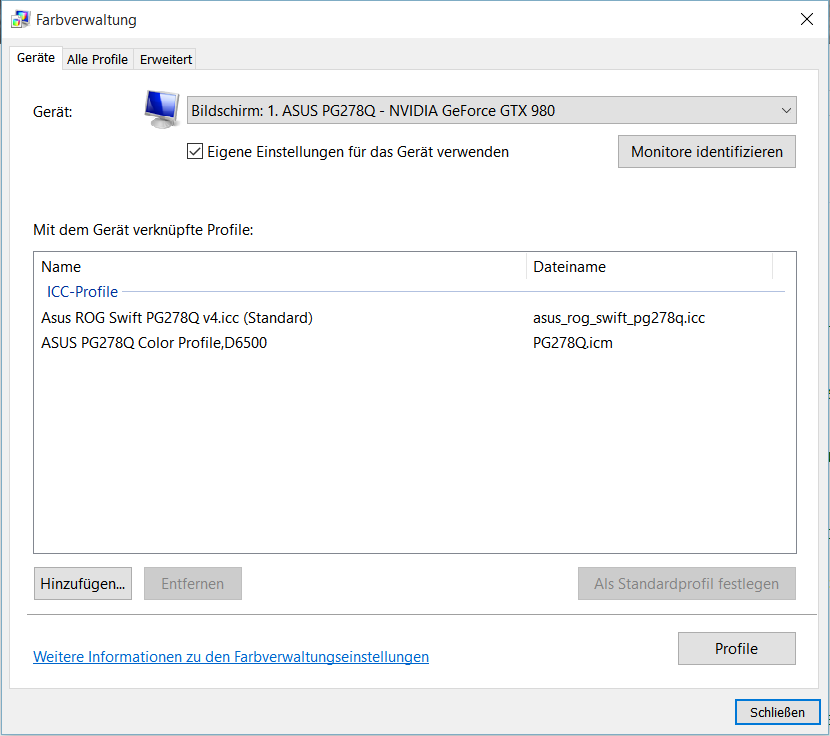Open Weitere Informationen zu den Farbverwaltungseinstellungen link
The height and width of the screenshot is (736, 830).
231,657
